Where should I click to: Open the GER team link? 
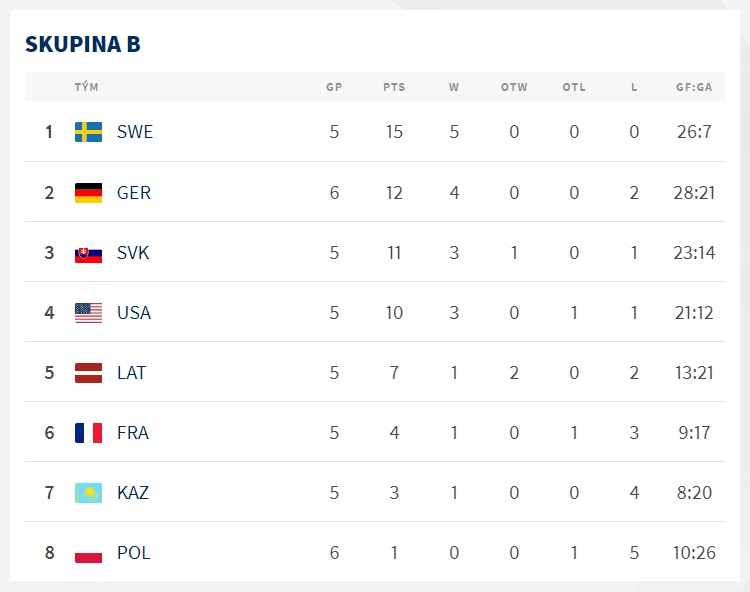click(134, 193)
